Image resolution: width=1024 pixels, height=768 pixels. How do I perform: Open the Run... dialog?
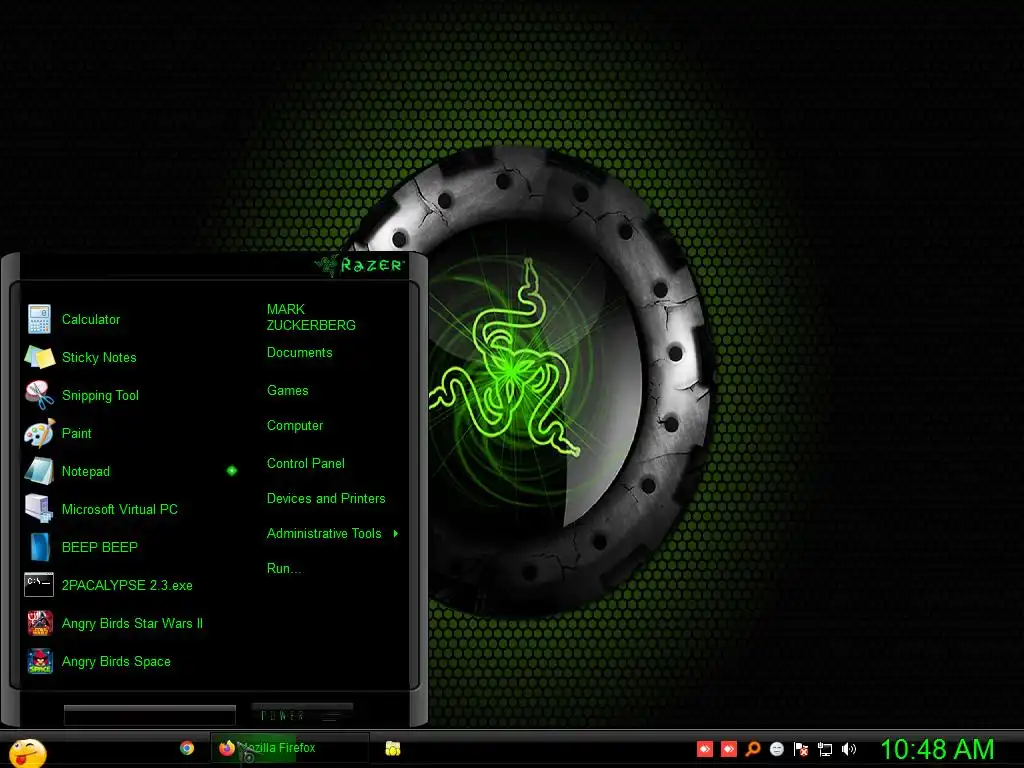tap(284, 568)
